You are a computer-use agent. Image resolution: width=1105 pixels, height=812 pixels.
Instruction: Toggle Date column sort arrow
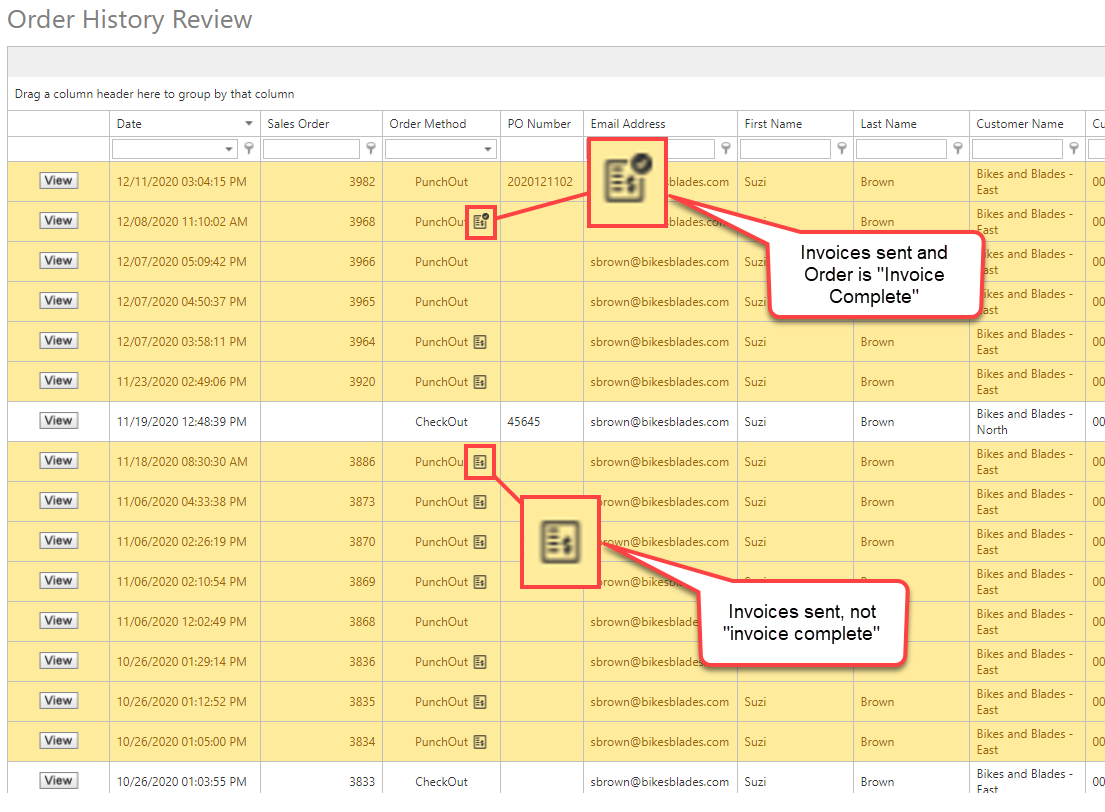249,124
